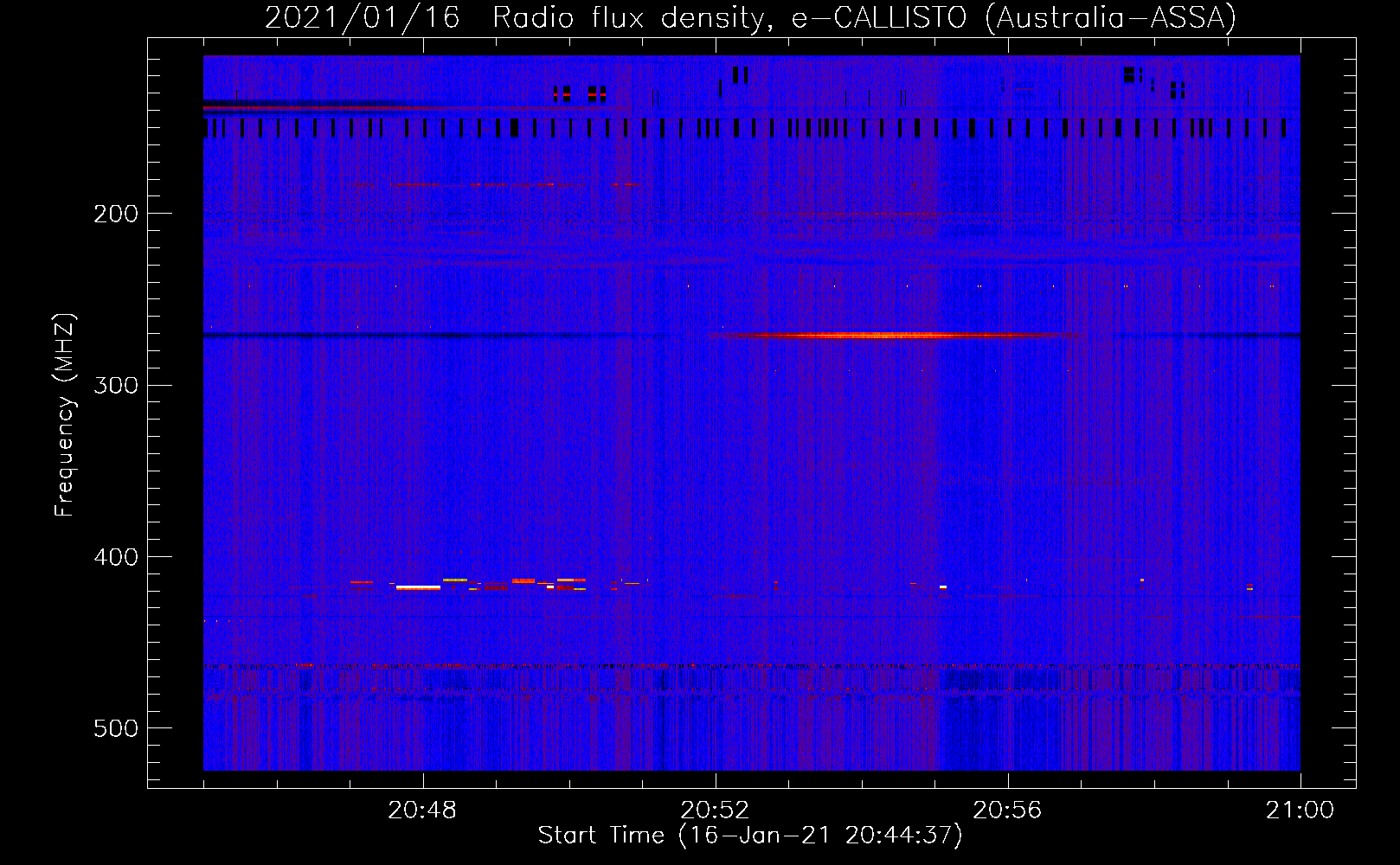The width and height of the screenshot is (1400, 865).
Task: Click the 200 frequency tick label
Action: (116, 214)
